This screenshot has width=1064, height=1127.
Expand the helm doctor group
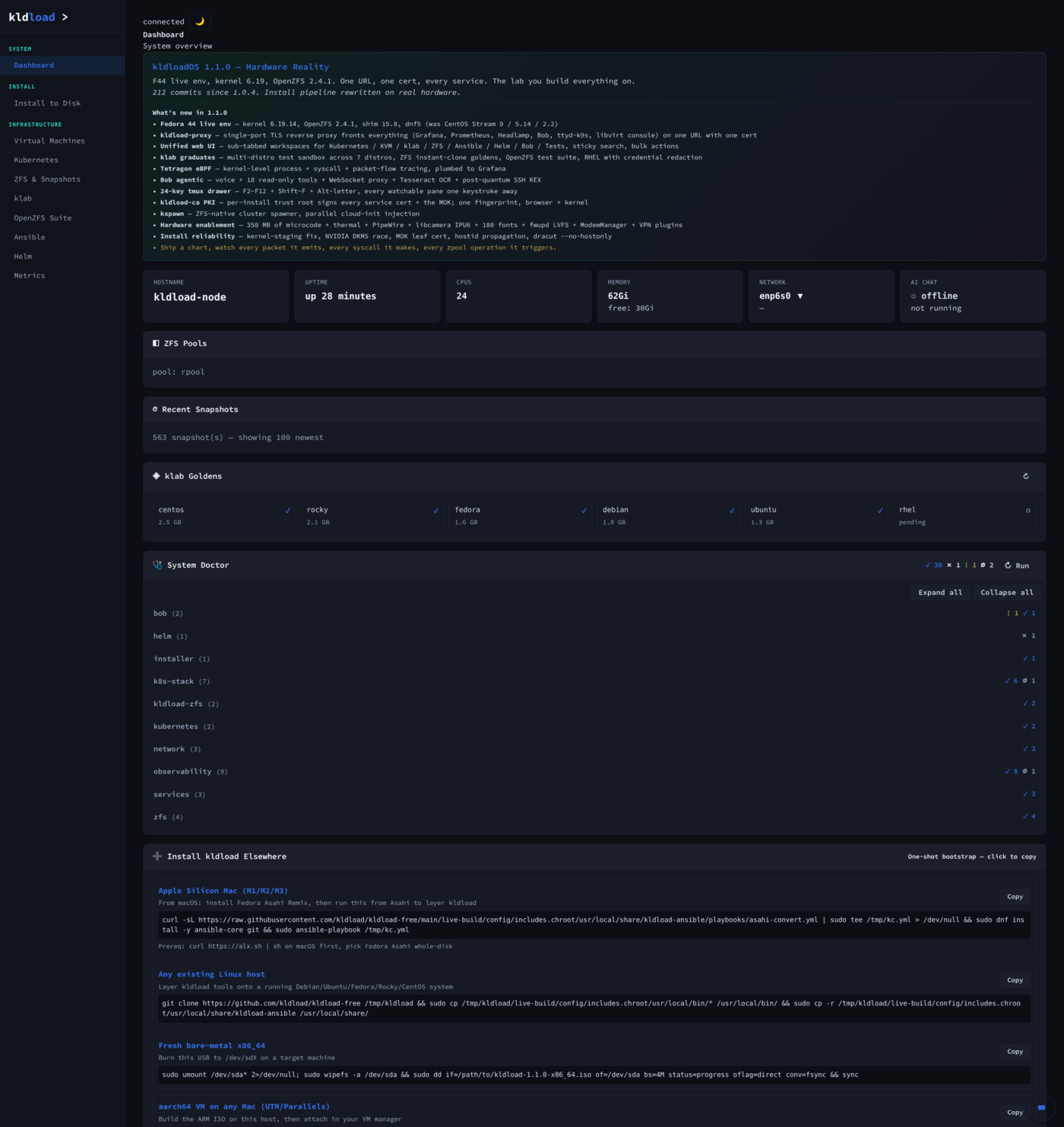tap(594, 636)
